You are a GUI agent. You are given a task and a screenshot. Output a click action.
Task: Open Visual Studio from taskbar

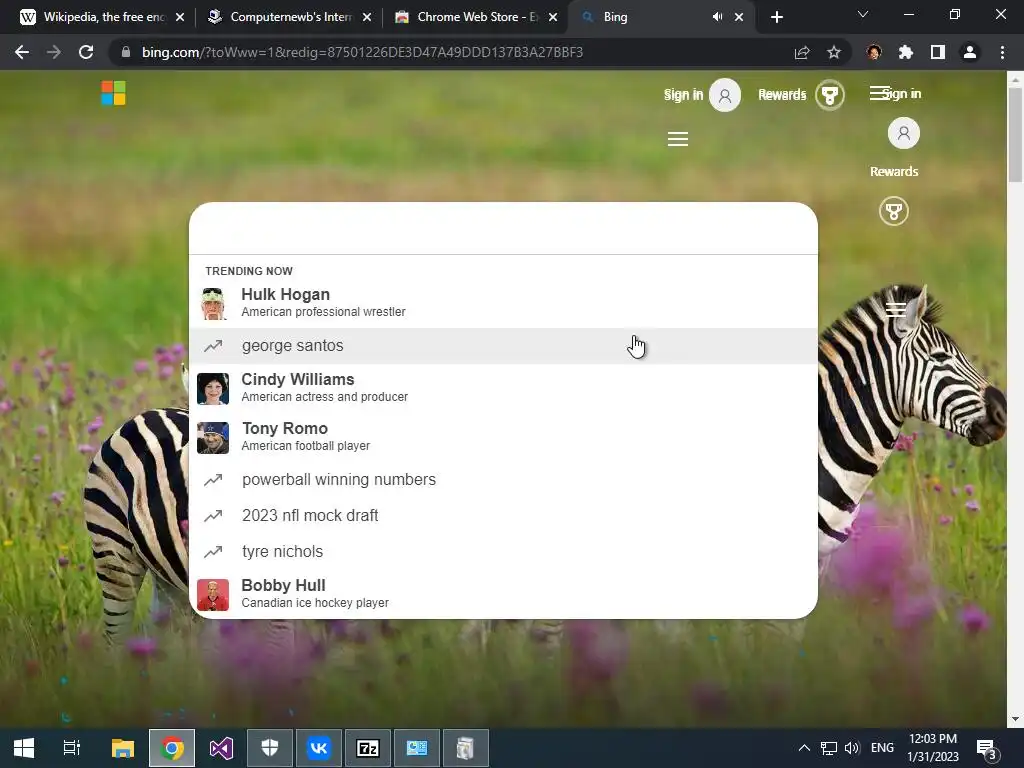pos(221,748)
